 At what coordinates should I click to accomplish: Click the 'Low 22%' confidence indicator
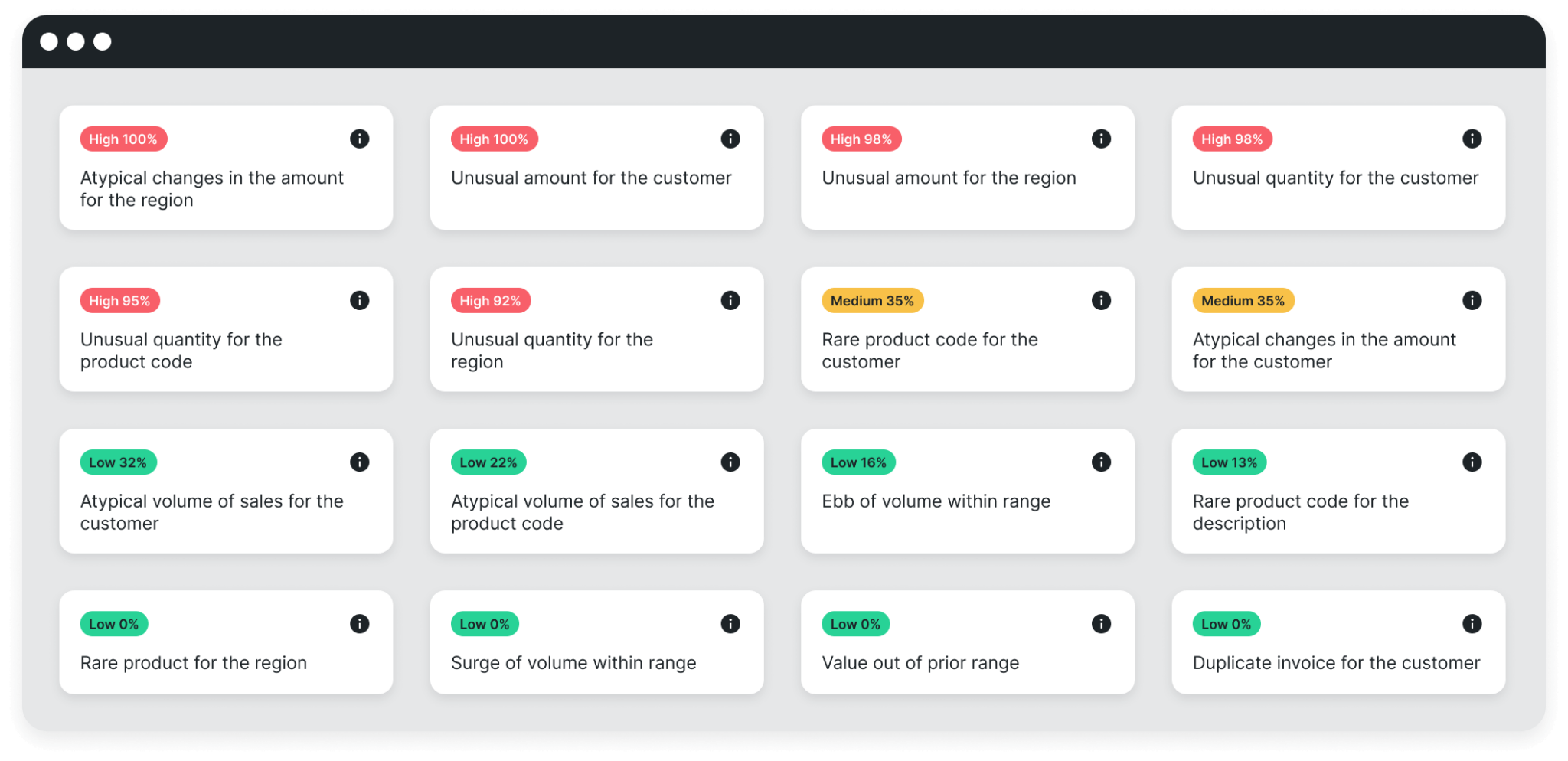pyautogui.click(x=488, y=462)
